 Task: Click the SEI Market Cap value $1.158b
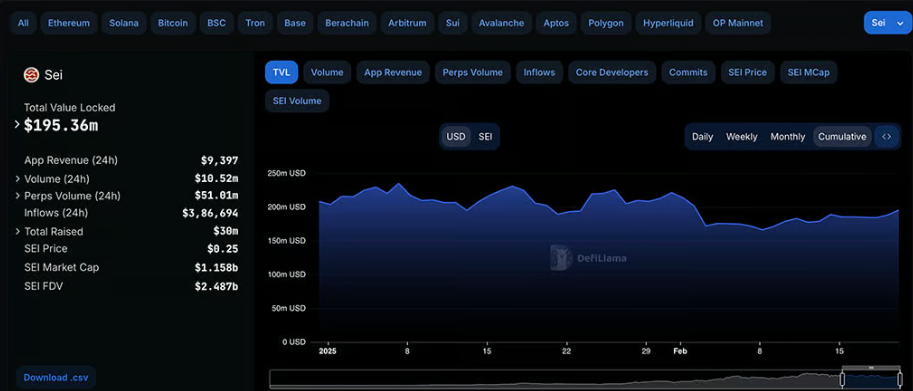click(216, 268)
